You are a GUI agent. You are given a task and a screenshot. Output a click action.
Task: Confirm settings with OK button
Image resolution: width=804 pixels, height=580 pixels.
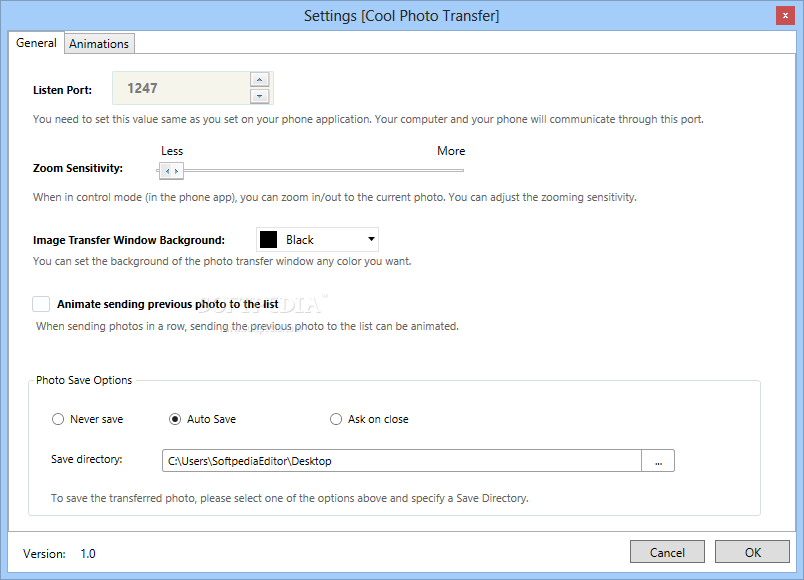click(x=752, y=552)
